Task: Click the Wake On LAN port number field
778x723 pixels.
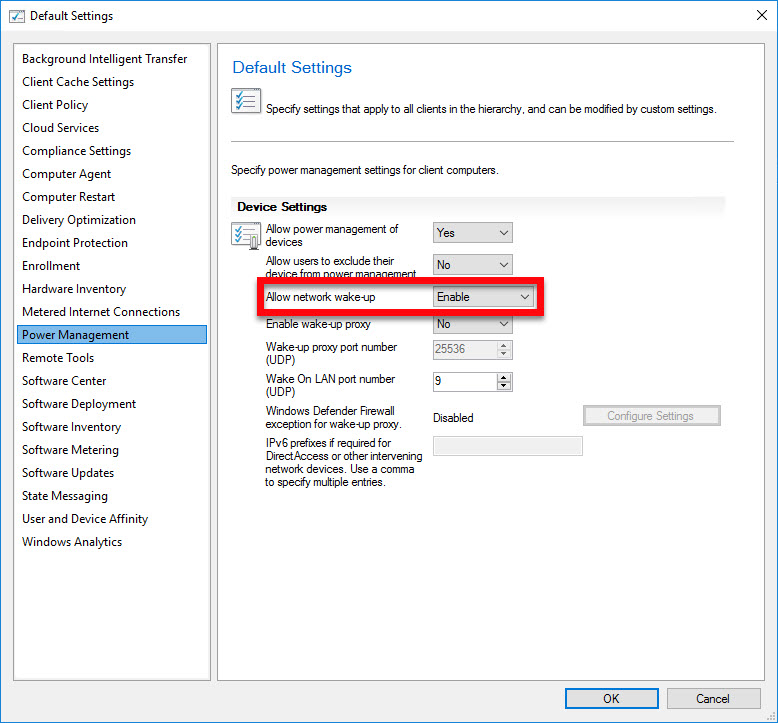Action: click(464, 381)
